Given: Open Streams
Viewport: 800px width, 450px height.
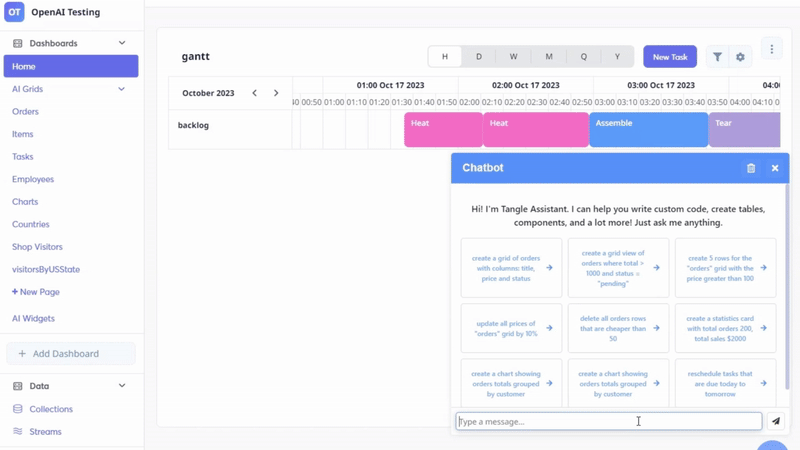Looking at the screenshot, I should tap(45, 432).
